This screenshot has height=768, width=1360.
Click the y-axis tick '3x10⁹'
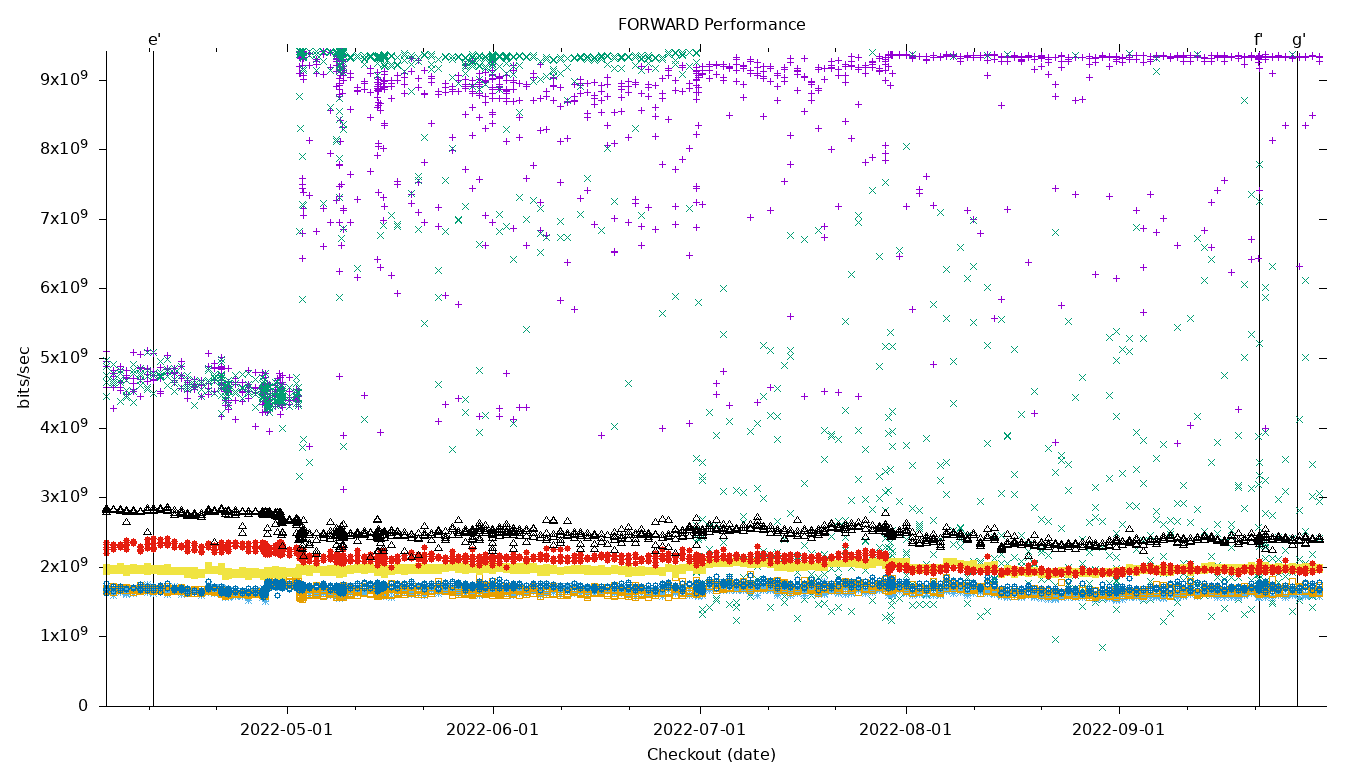tap(64, 496)
